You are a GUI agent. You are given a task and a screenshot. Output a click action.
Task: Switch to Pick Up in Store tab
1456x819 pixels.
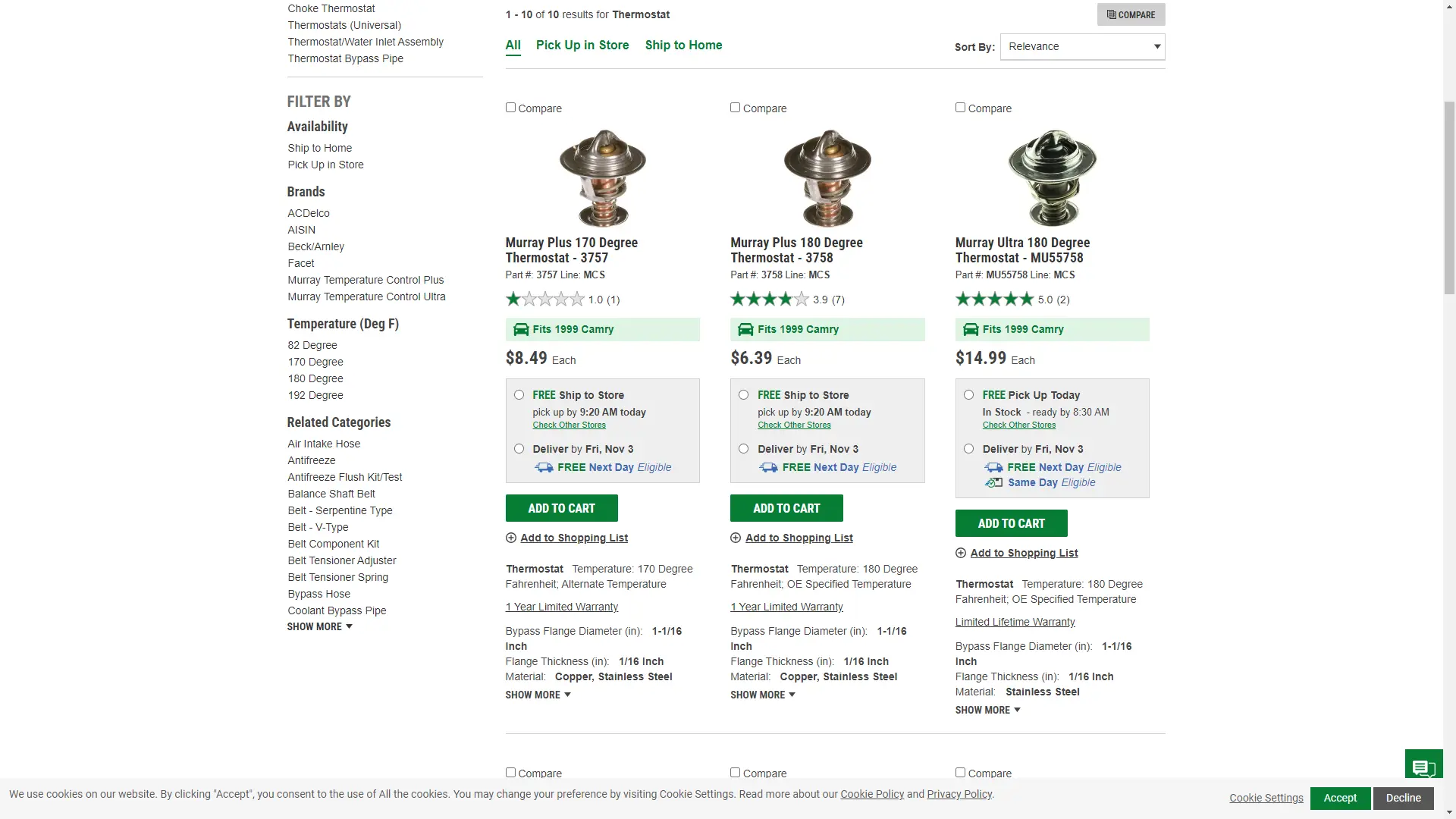coord(582,45)
